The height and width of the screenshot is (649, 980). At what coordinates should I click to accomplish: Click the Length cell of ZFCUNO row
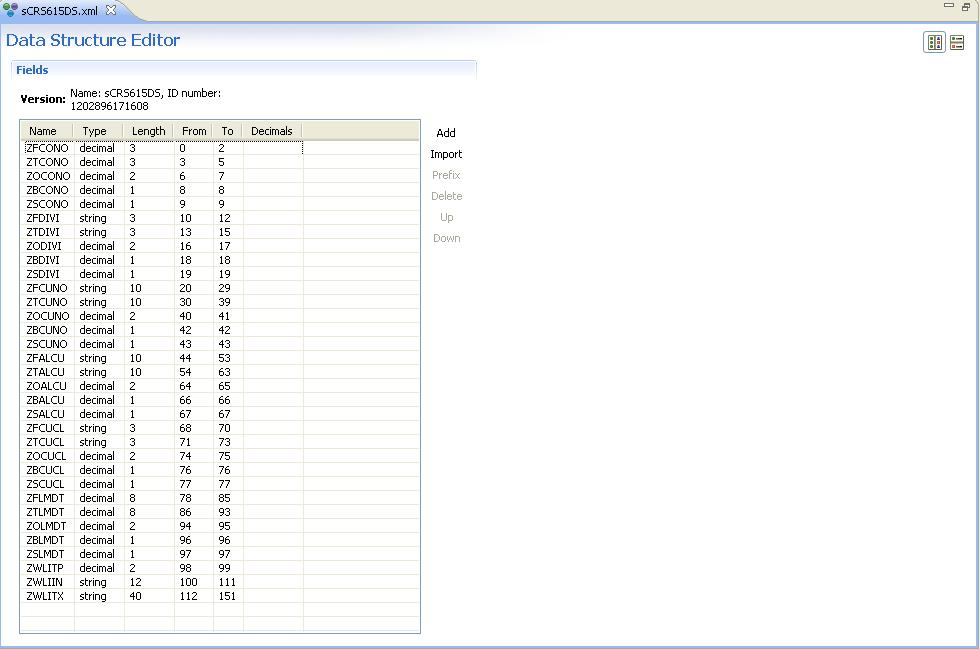coord(149,288)
